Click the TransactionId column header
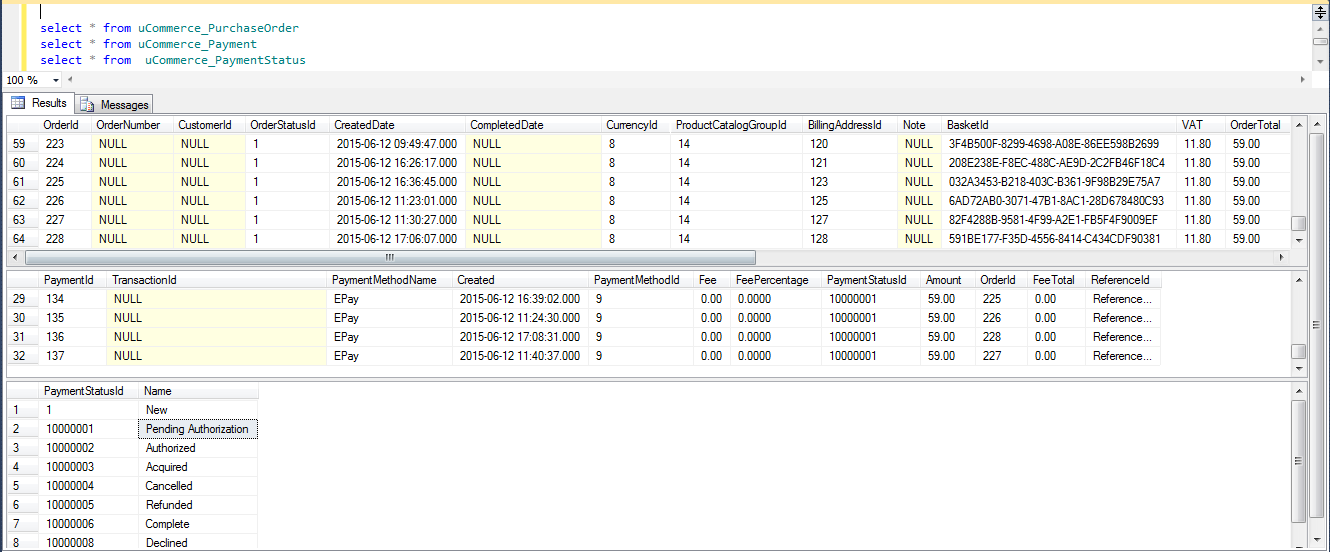The height and width of the screenshot is (552, 1330). (216, 280)
